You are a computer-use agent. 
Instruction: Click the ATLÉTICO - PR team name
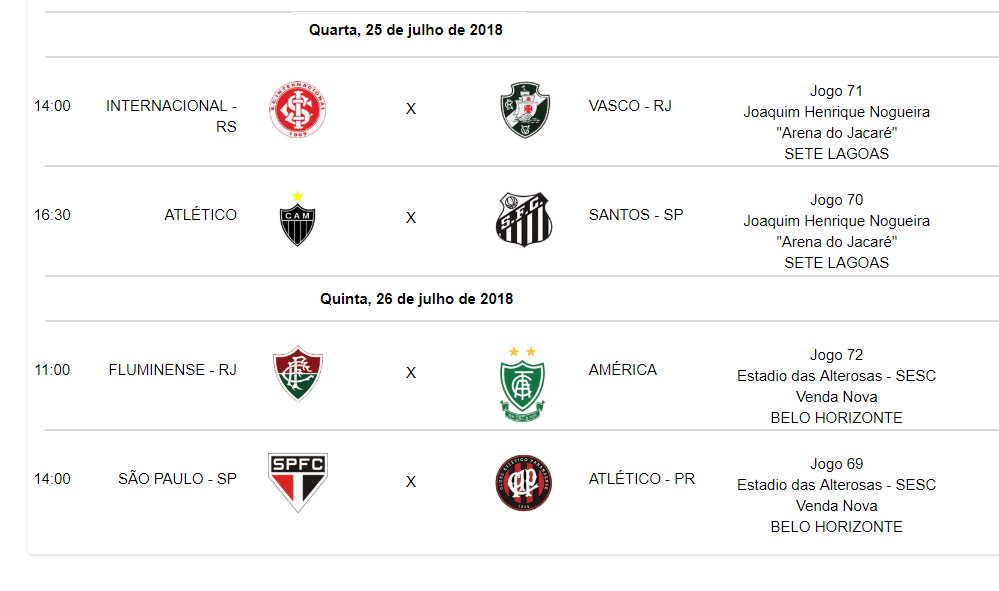click(642, 478)
